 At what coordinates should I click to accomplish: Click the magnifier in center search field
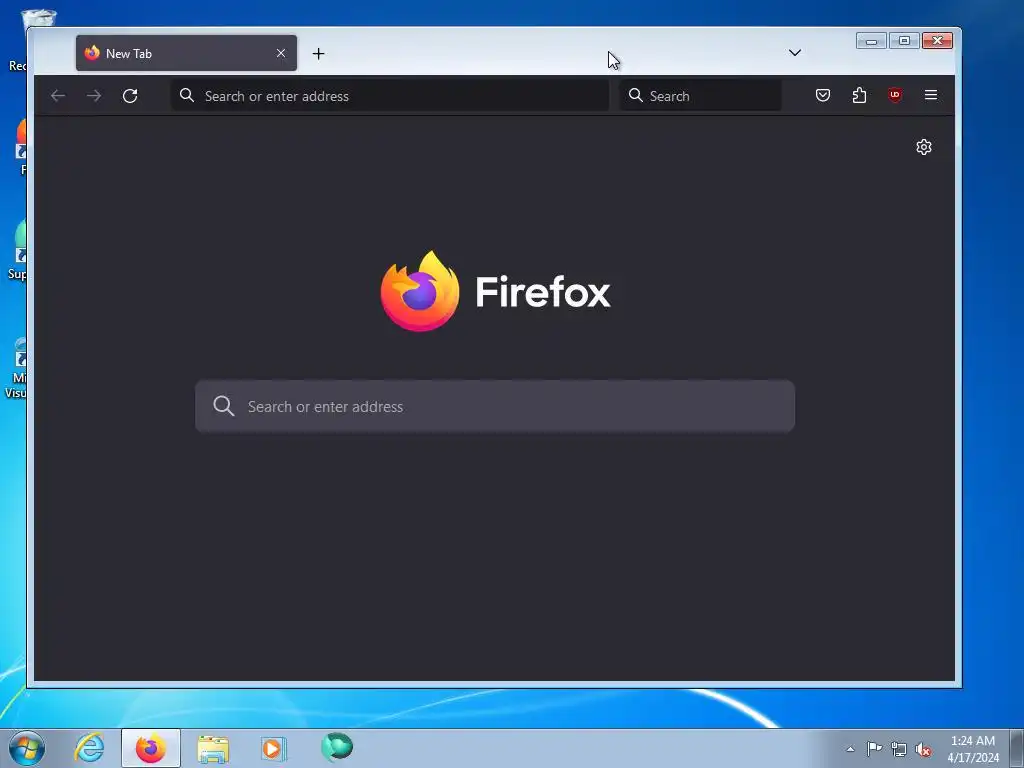click(223, 406)
